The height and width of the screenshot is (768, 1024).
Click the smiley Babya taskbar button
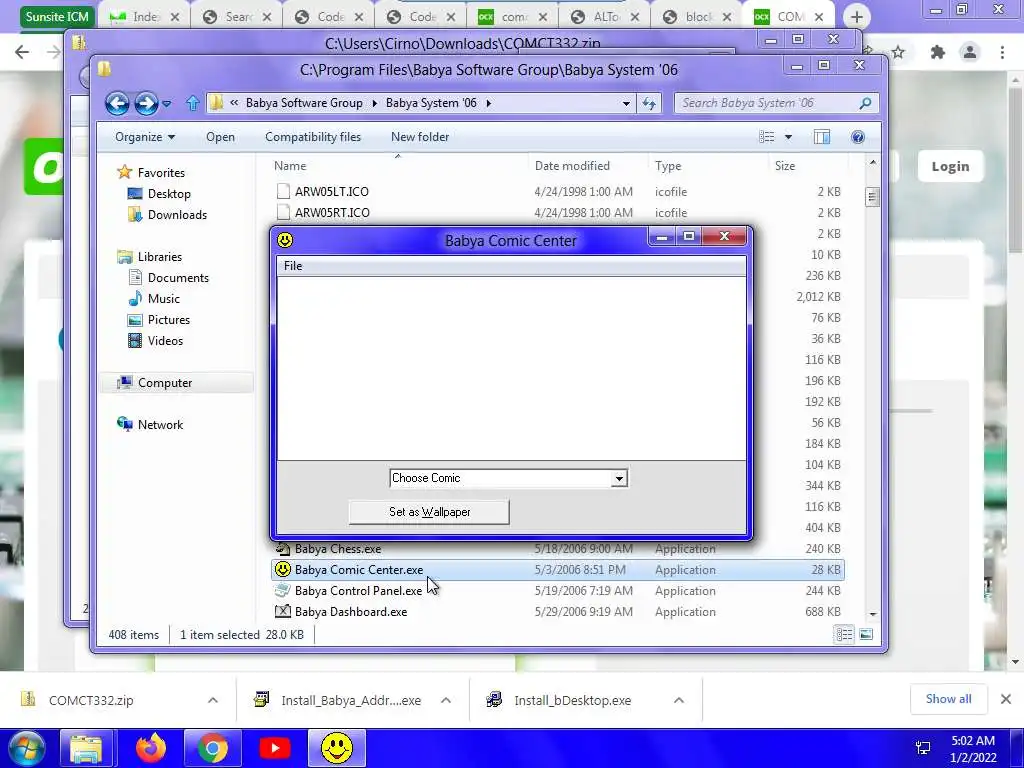pyautogui.click(x=337, y=748)
